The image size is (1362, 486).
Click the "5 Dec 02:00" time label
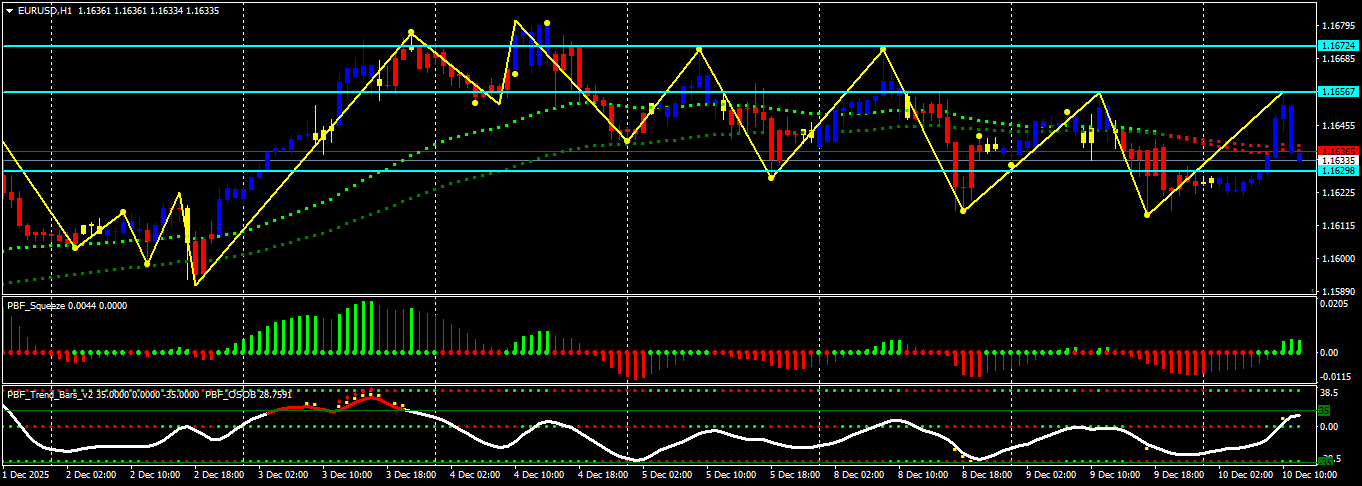click(668, 477)
